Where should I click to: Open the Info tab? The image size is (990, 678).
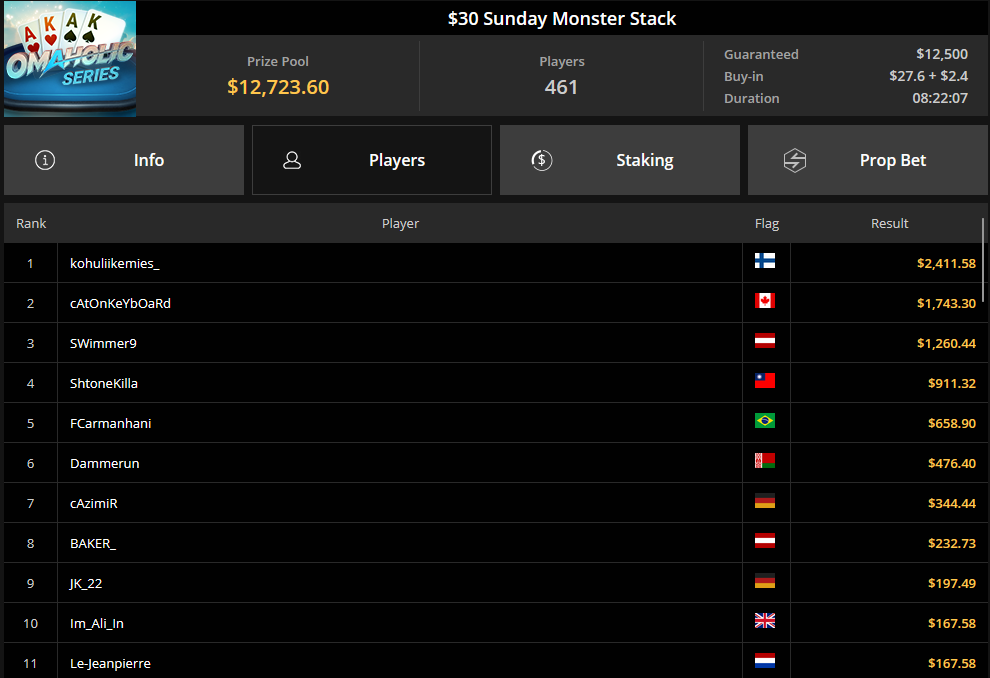click(124, 160)
